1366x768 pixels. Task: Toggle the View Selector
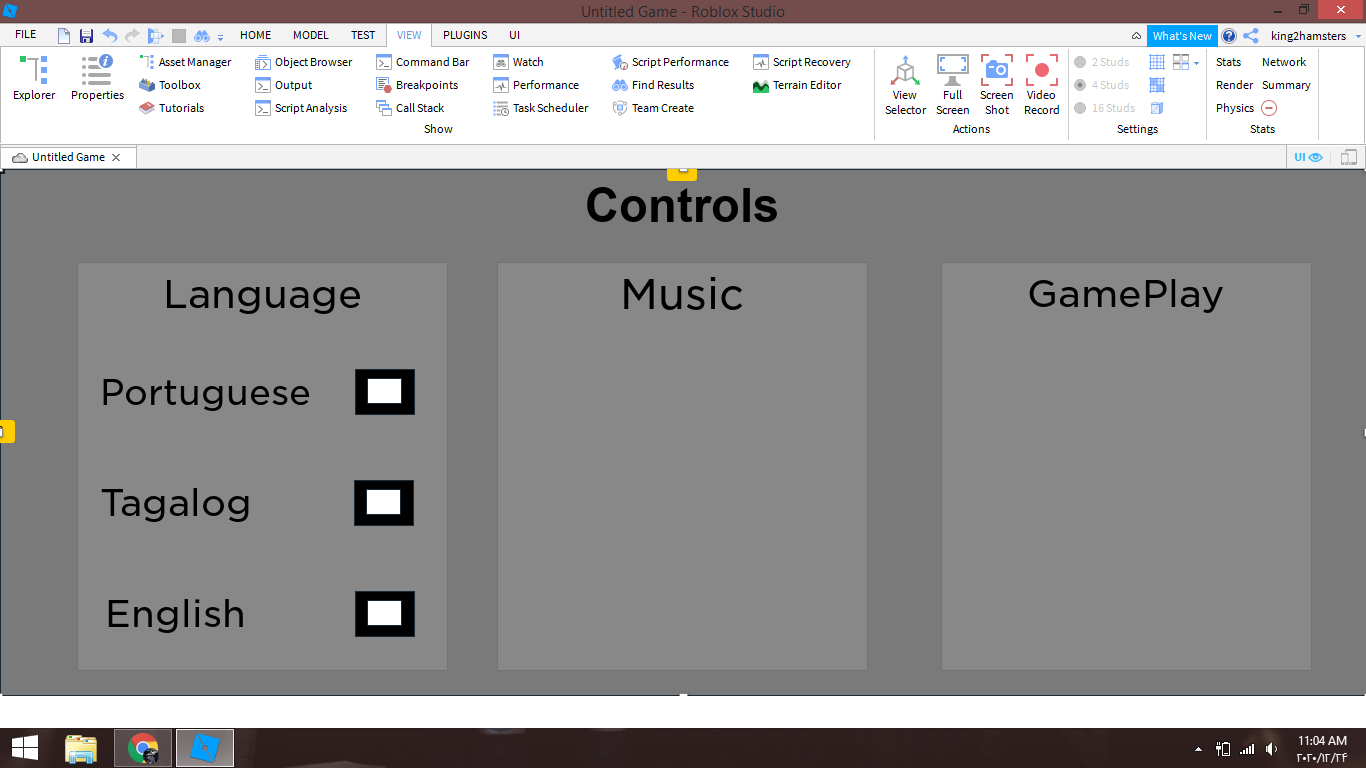pos(905,85)
